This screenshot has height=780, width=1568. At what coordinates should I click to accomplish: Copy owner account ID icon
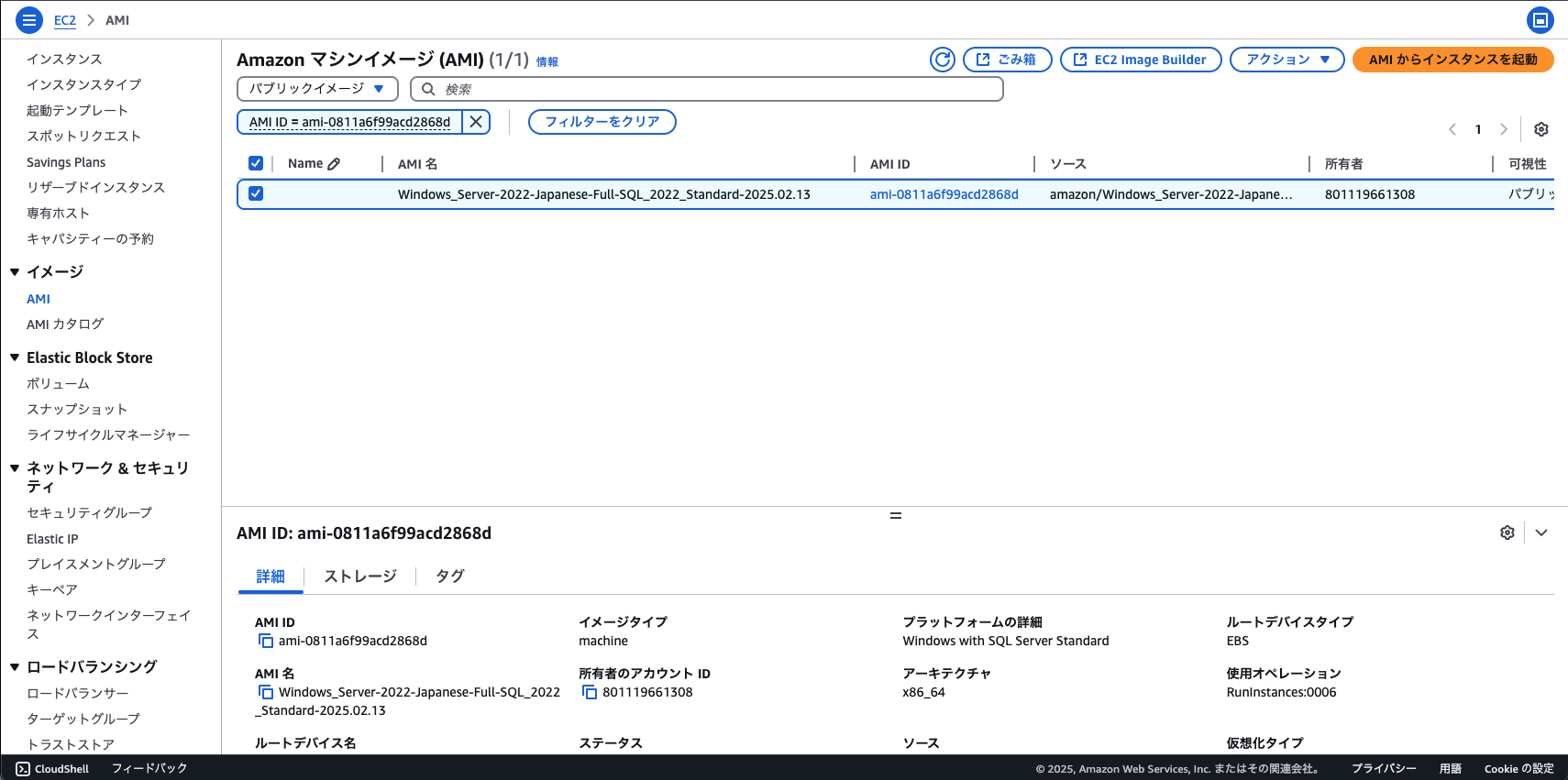590,692
